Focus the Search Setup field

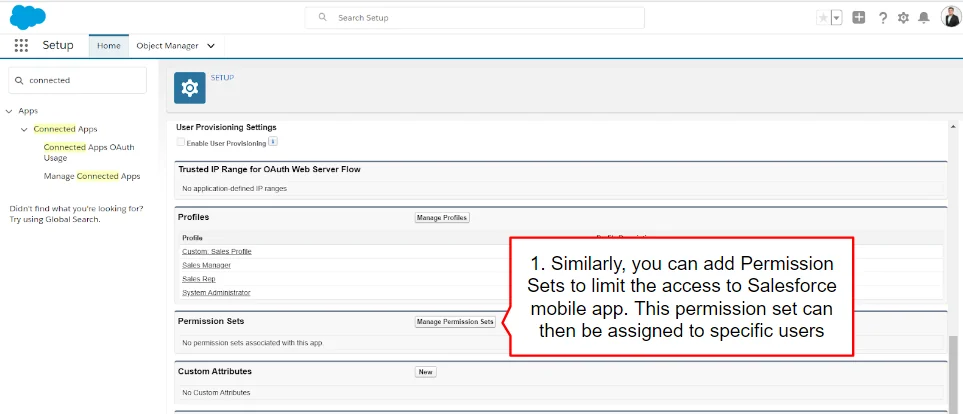pos(475,18)
